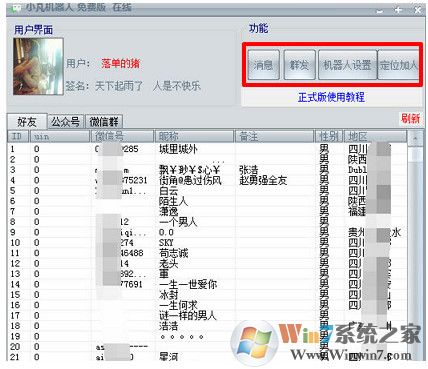This screenshot has height=369, width=428.
Task: Select the nickname 飘￥渺￥$心￥
Action: point(190,170)
